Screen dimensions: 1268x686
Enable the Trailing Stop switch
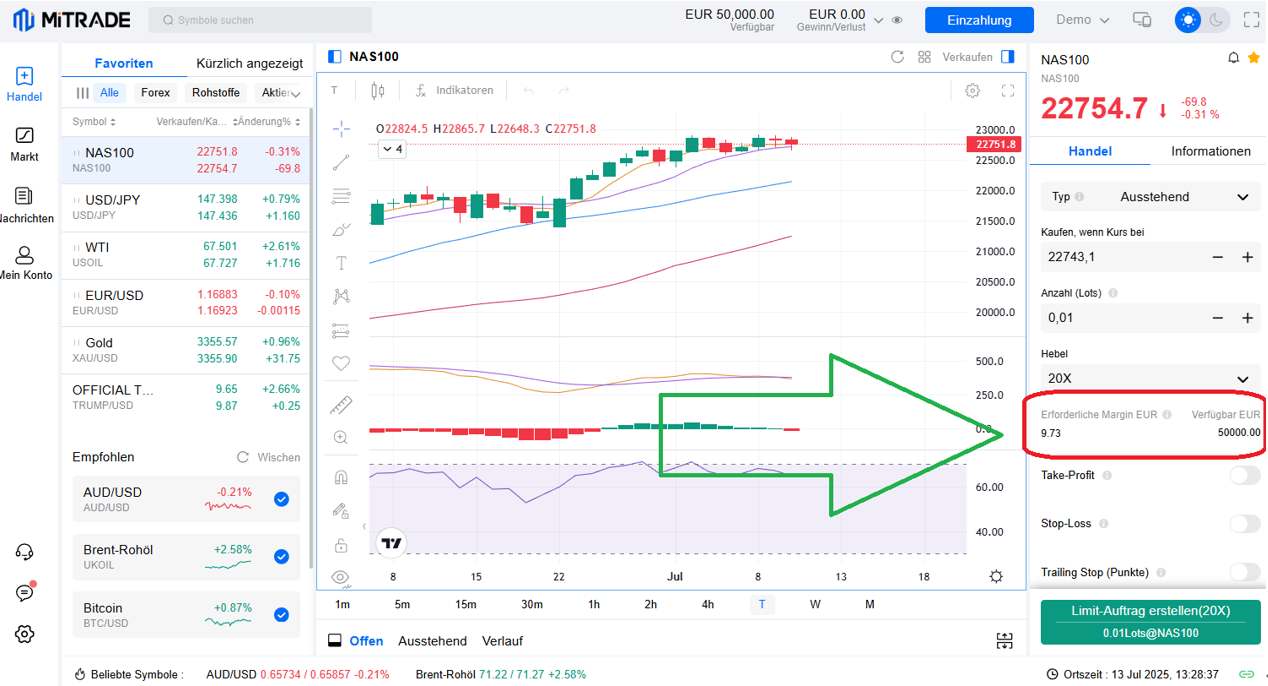[1245, 572]
